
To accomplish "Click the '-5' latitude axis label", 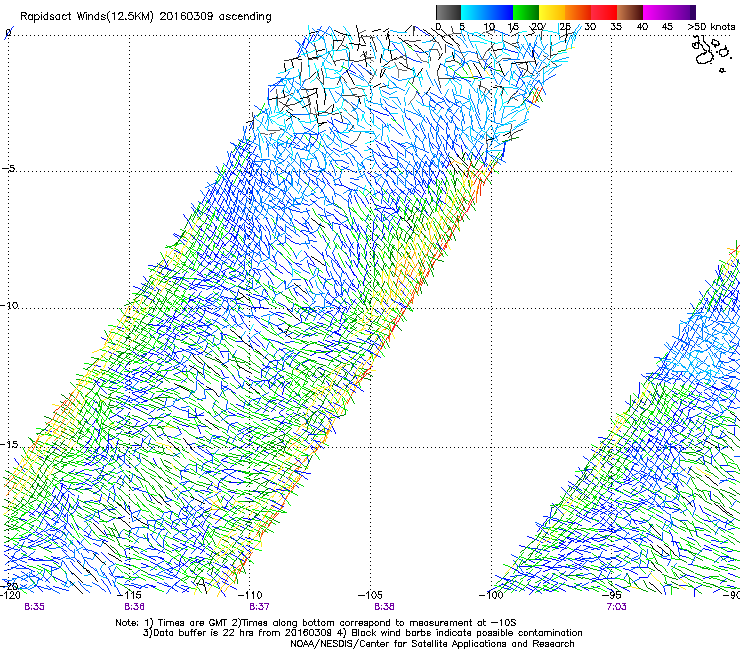I will 9,168.
